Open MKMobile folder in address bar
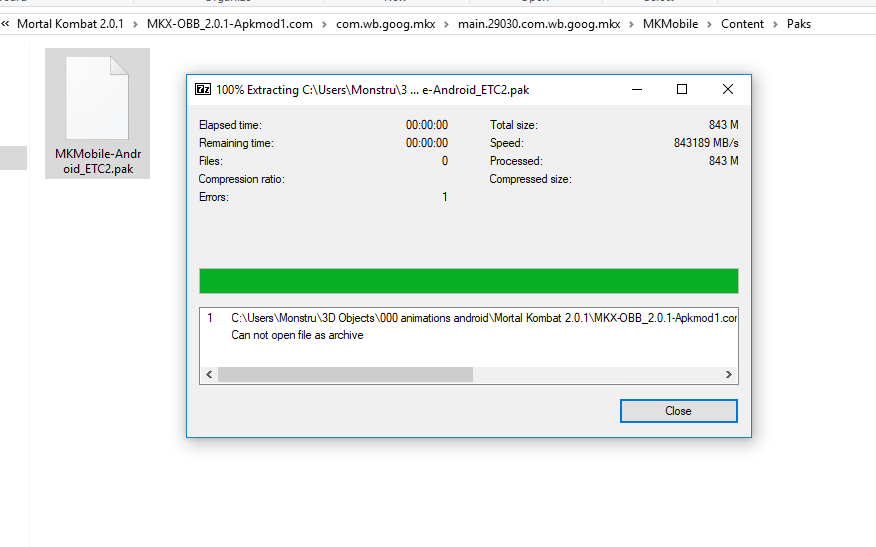The width and height of the screenshot is (876, 547). point(670,24)
